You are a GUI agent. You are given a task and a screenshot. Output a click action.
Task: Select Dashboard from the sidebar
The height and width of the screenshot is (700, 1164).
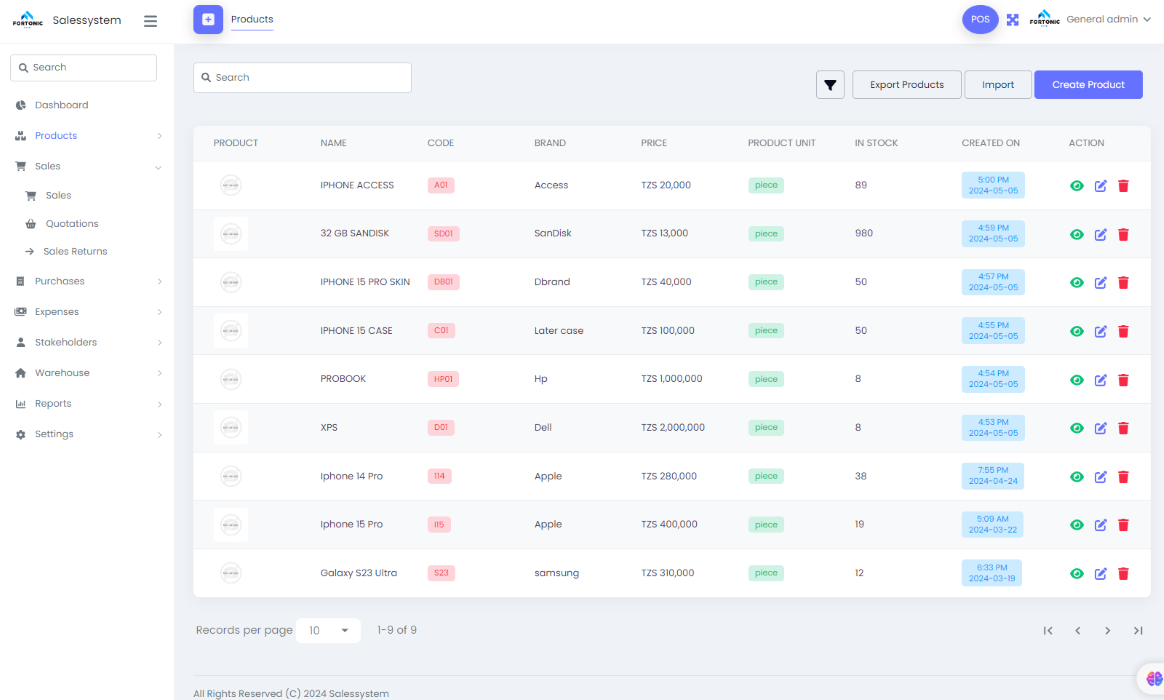[61, 105]
